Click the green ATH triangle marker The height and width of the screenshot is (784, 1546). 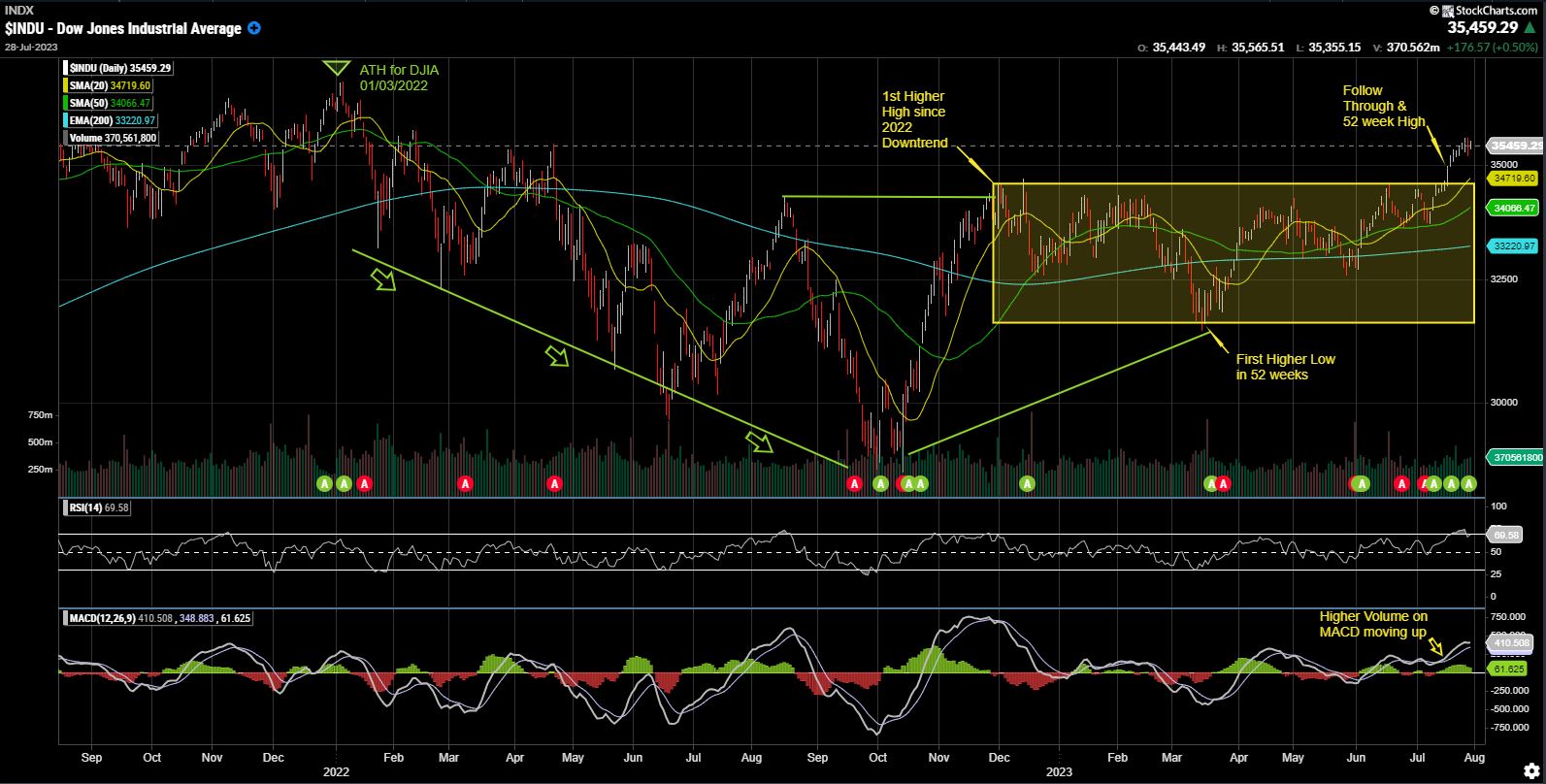click(x=336, y=68)
